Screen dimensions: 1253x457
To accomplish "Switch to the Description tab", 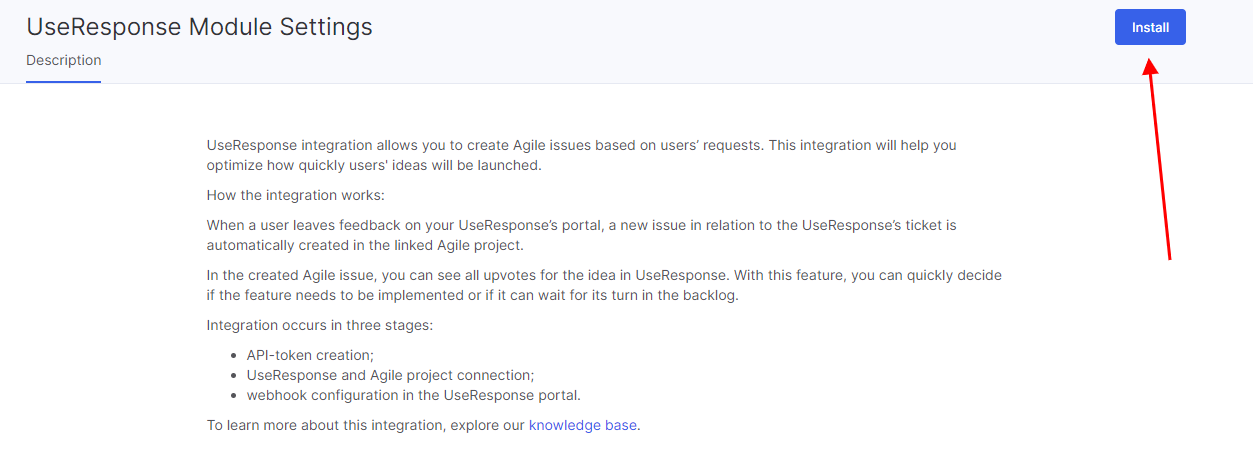I will [64, 60].
